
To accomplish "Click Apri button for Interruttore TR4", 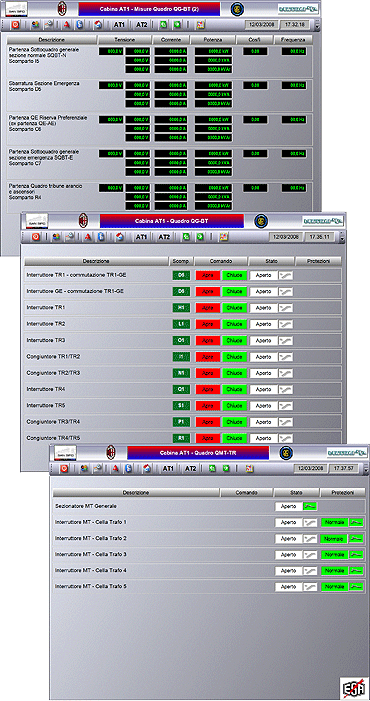I will 208,389.
